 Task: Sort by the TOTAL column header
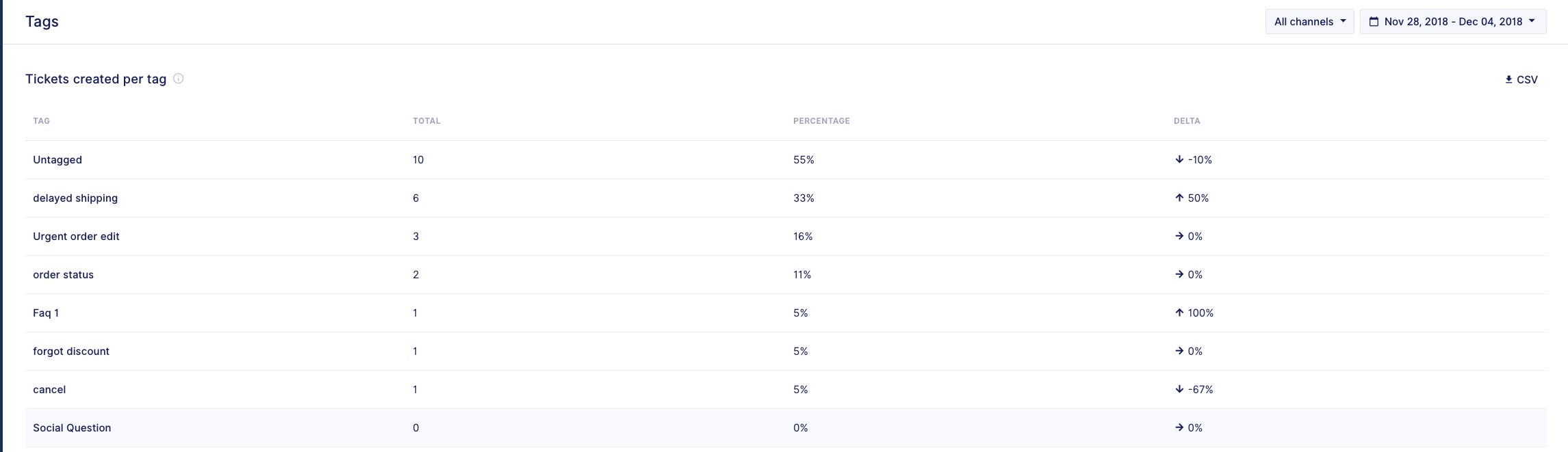426,121
